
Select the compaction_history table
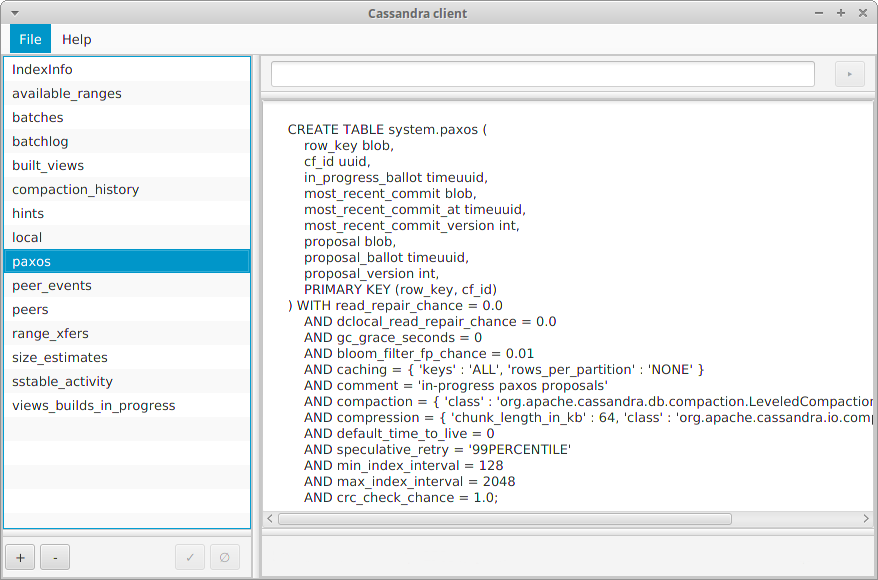click(x=127, y=190)
